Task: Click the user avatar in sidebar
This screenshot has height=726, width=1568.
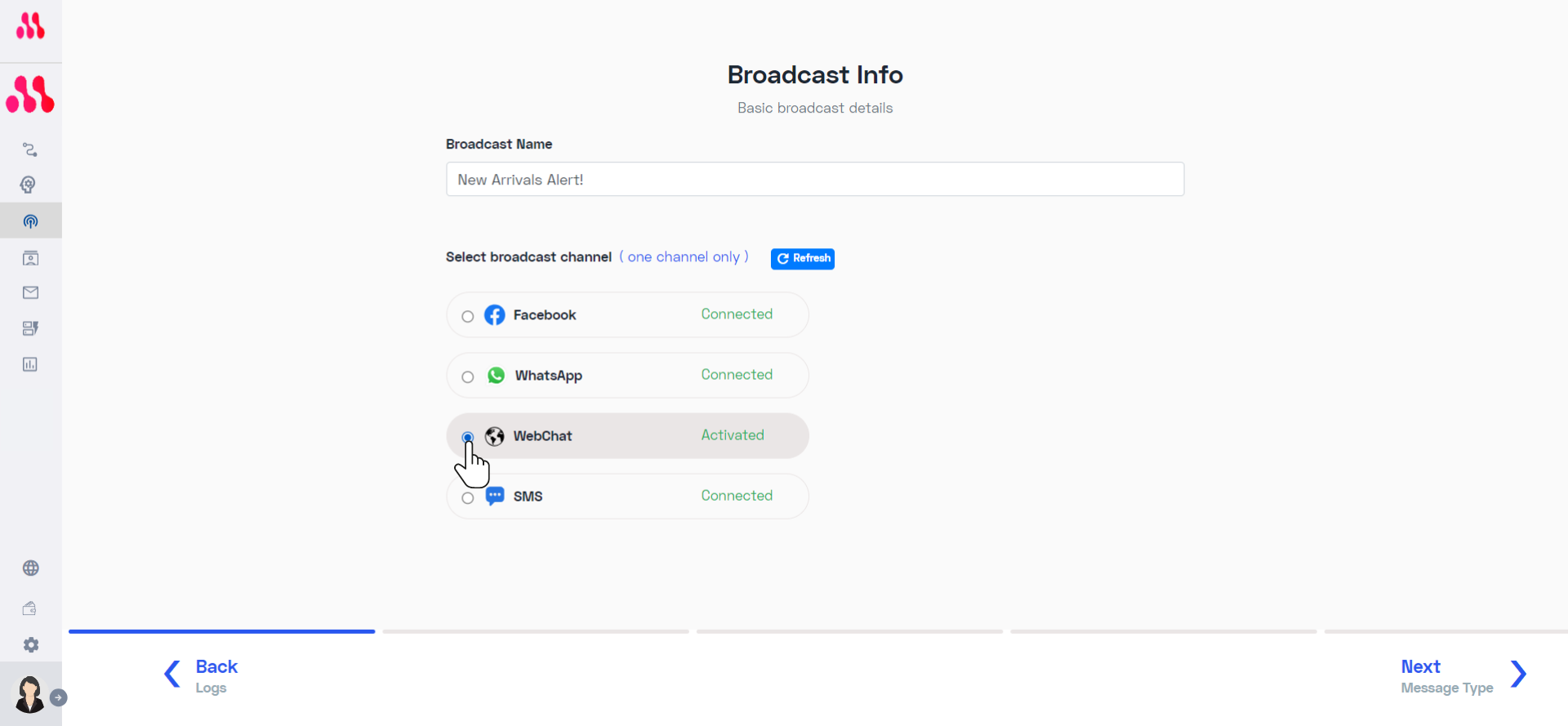Action: coord(30,695)
